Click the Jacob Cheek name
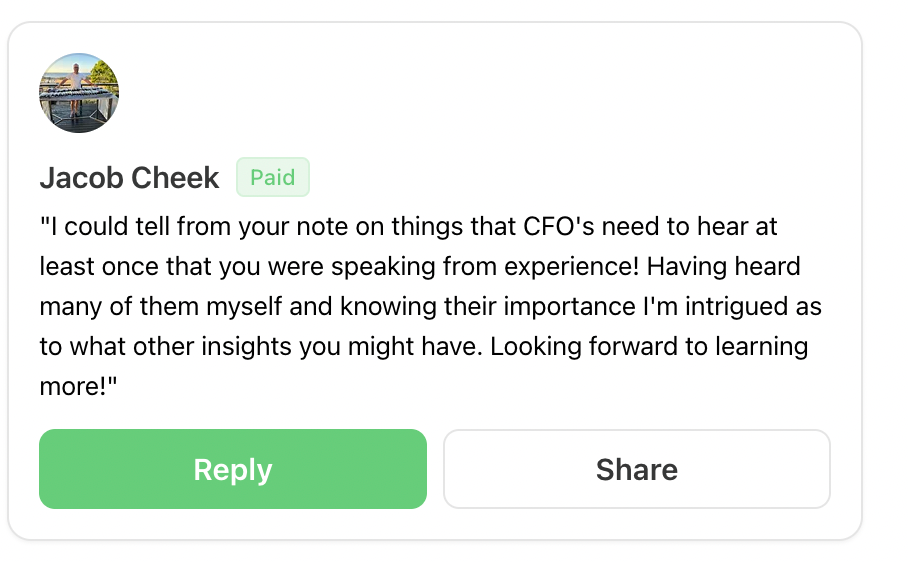Screen dimensions: 908x562 pos(129,177)
